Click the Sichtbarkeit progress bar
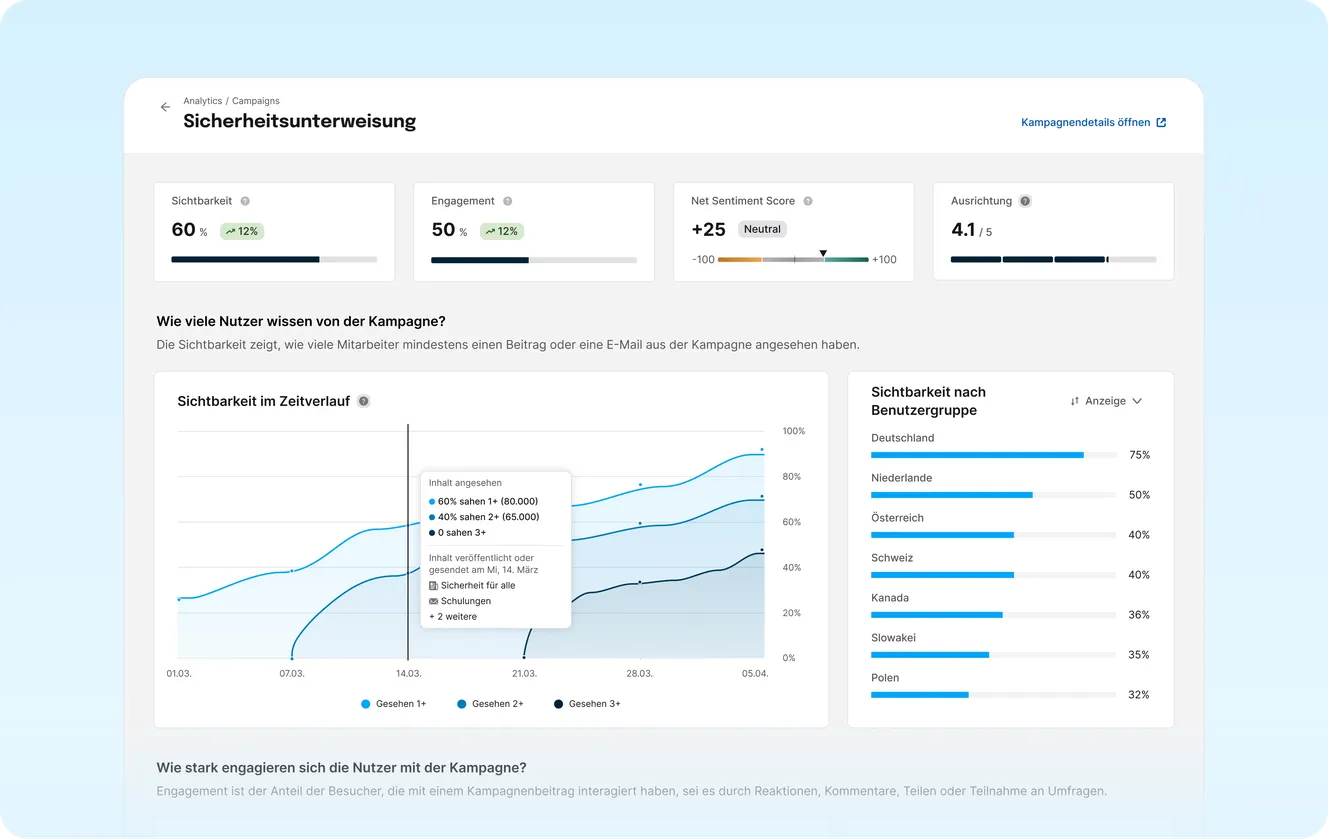 tap(274, 259)
